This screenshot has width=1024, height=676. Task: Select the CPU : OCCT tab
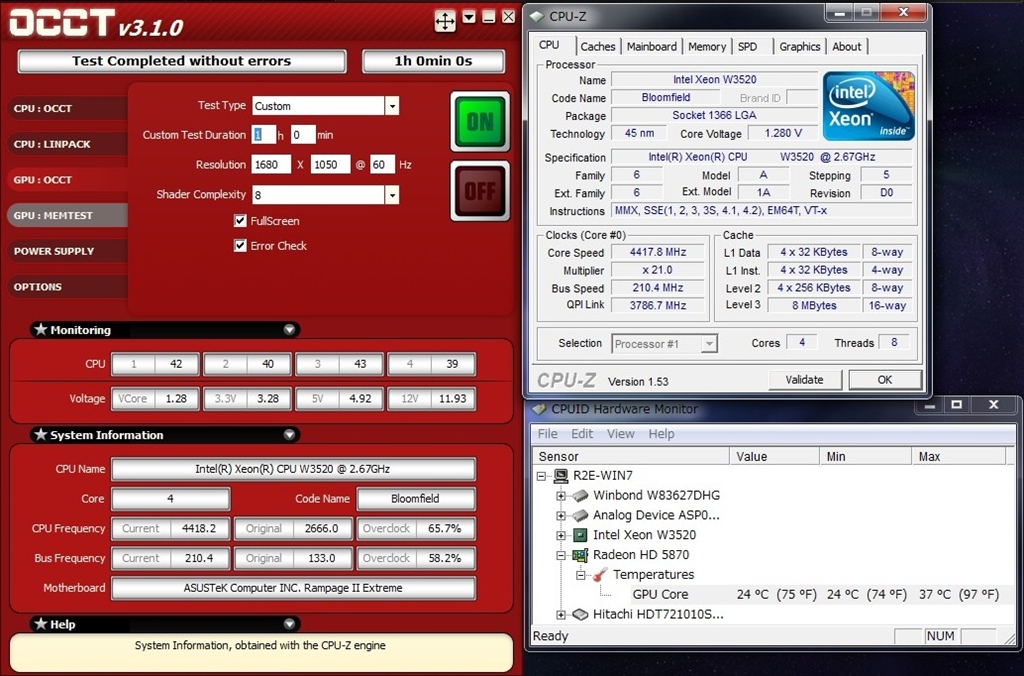coord(67,108)
